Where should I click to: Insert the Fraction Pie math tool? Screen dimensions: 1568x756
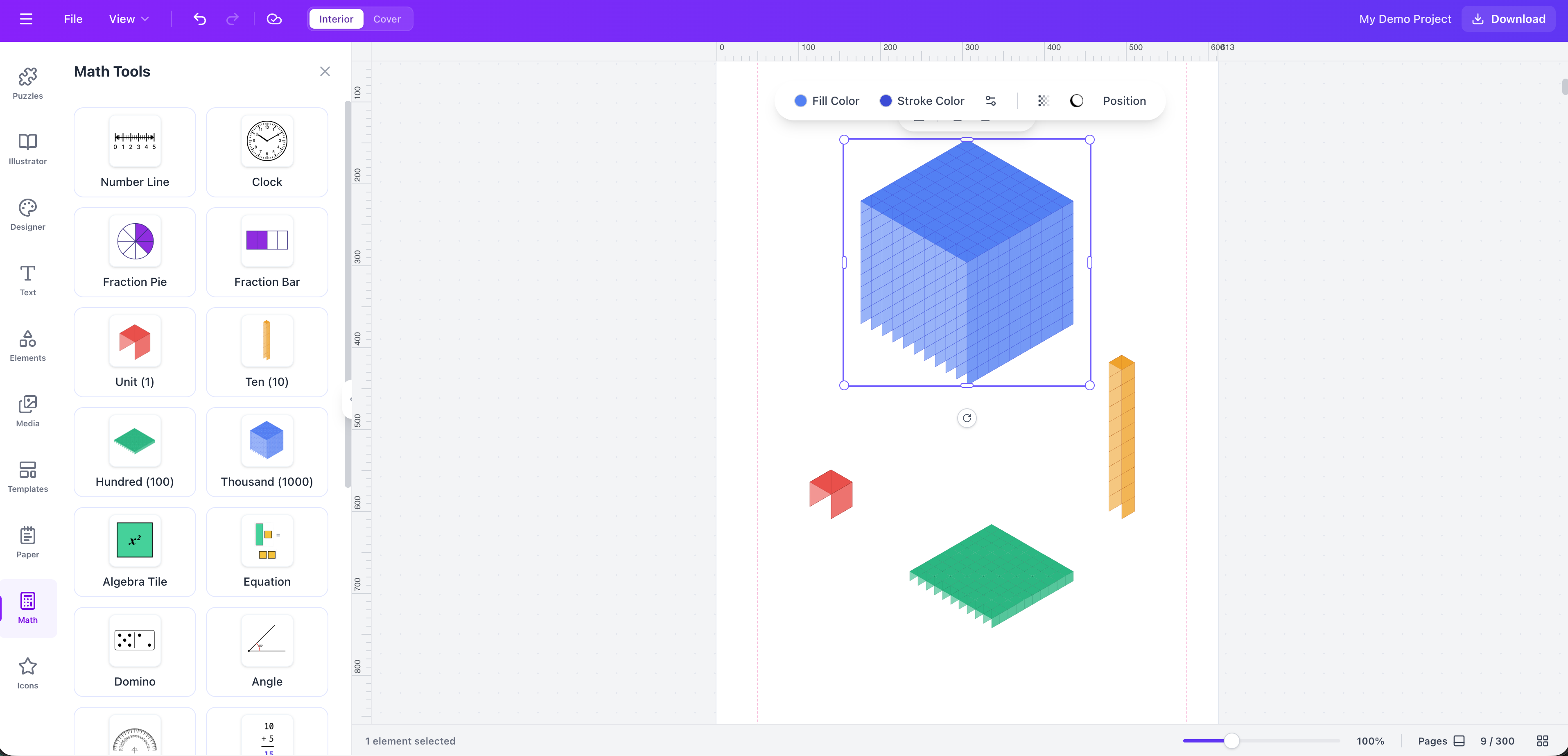(x=135, y=252)
